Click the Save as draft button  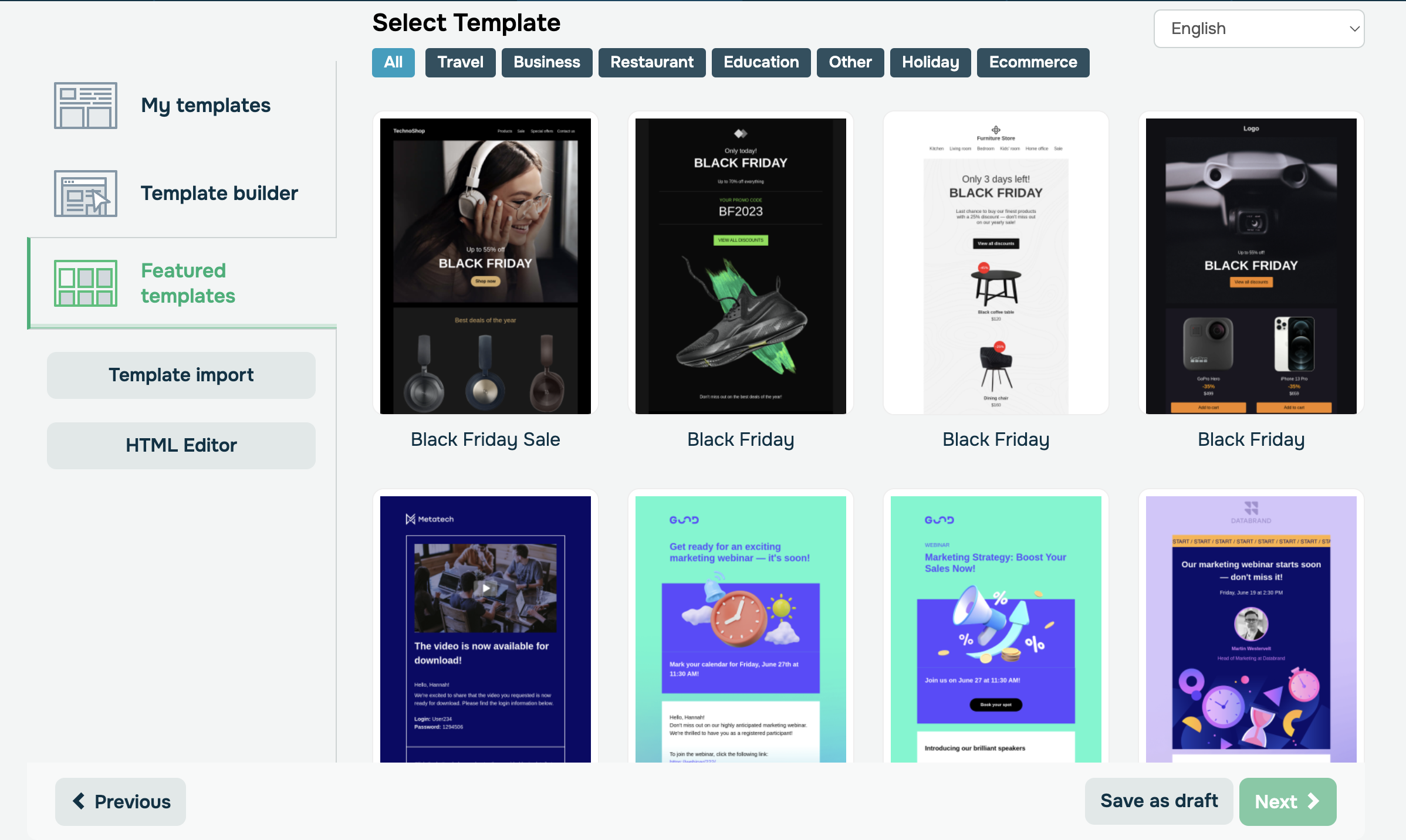click(x=1159, y=801)
